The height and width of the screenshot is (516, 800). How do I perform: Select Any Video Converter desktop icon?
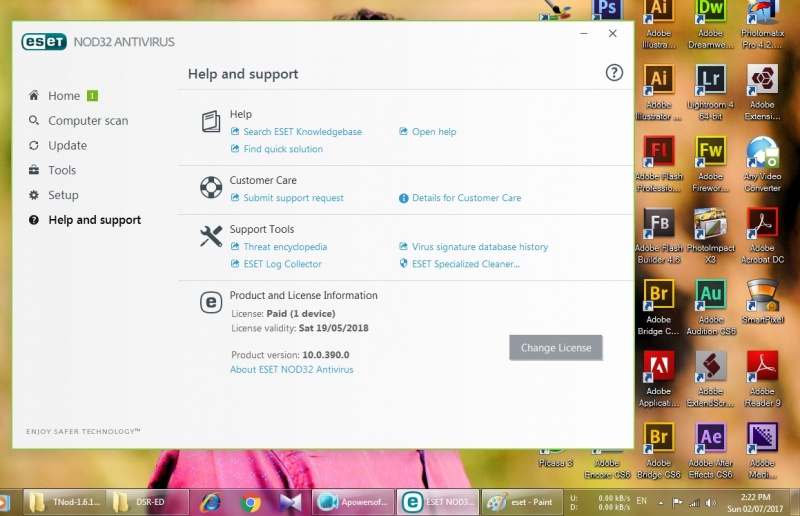tap(762, 164)
